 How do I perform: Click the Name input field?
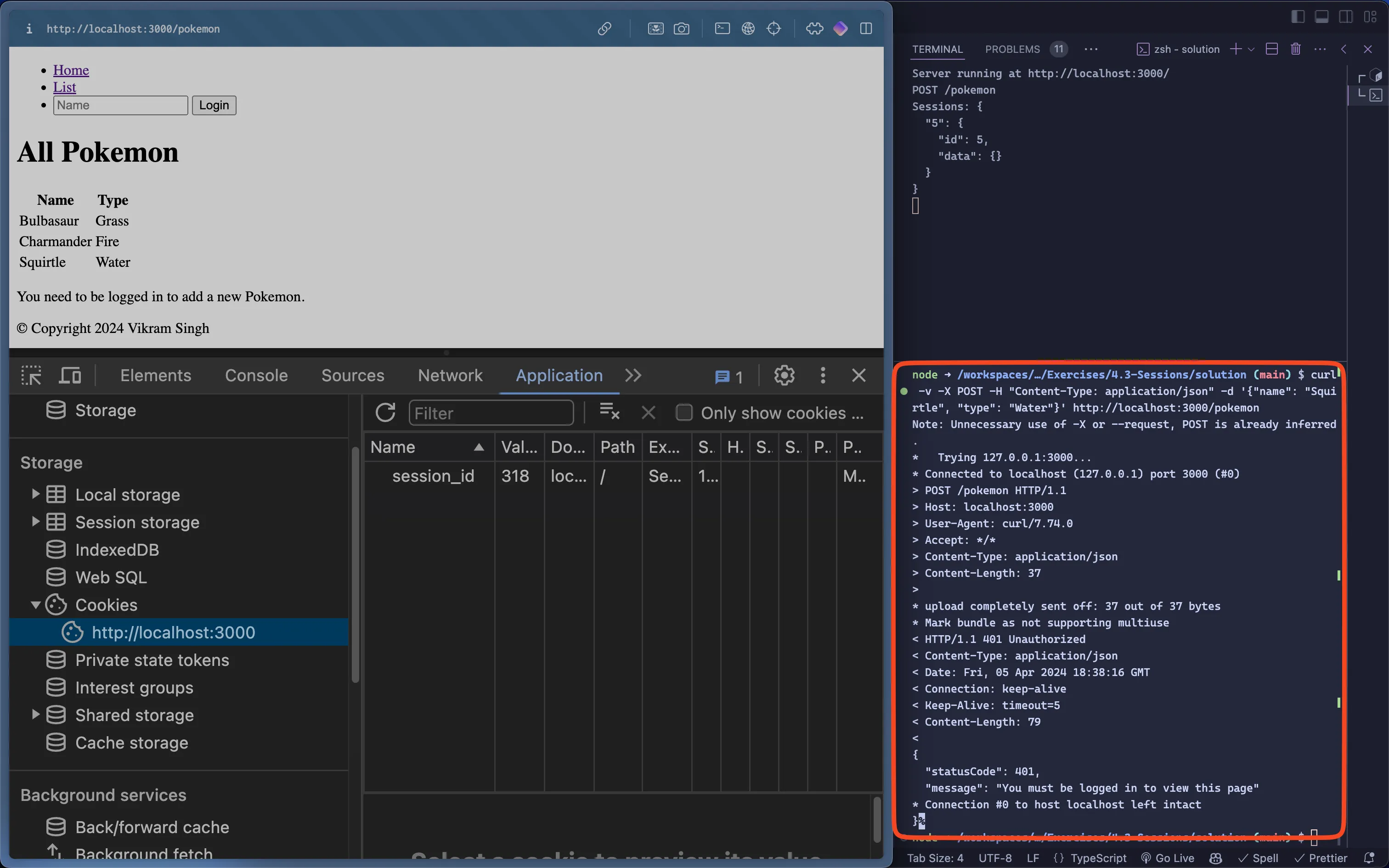120,105
